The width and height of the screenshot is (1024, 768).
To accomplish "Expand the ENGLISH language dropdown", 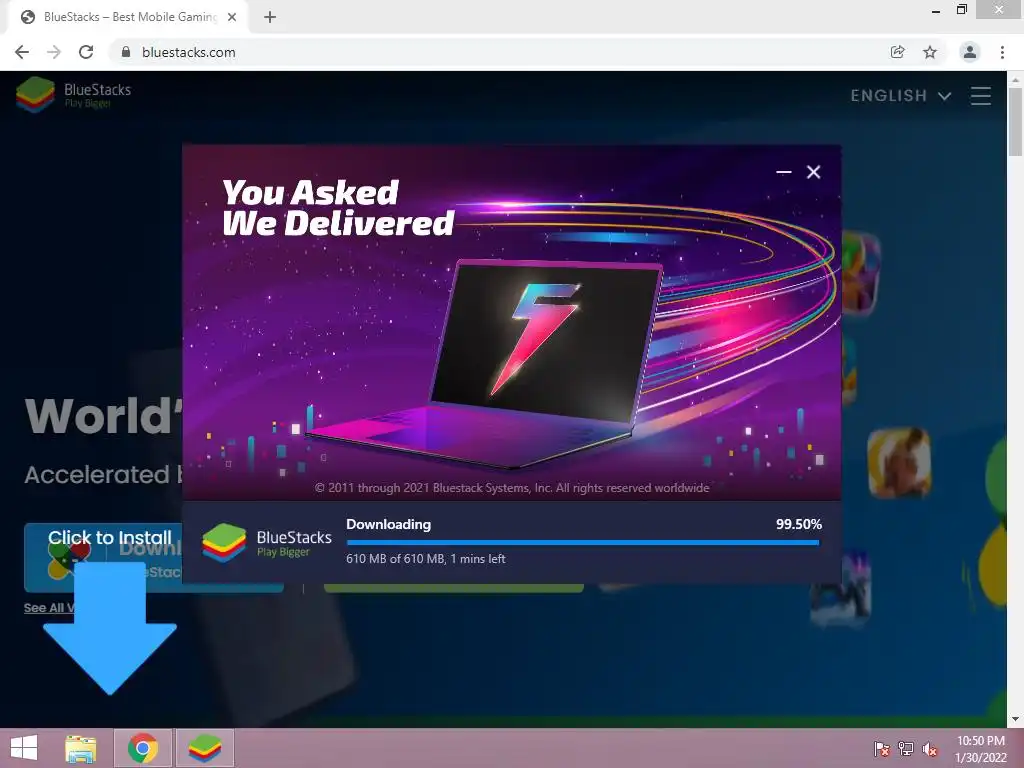I will click(x=901, y=96).
